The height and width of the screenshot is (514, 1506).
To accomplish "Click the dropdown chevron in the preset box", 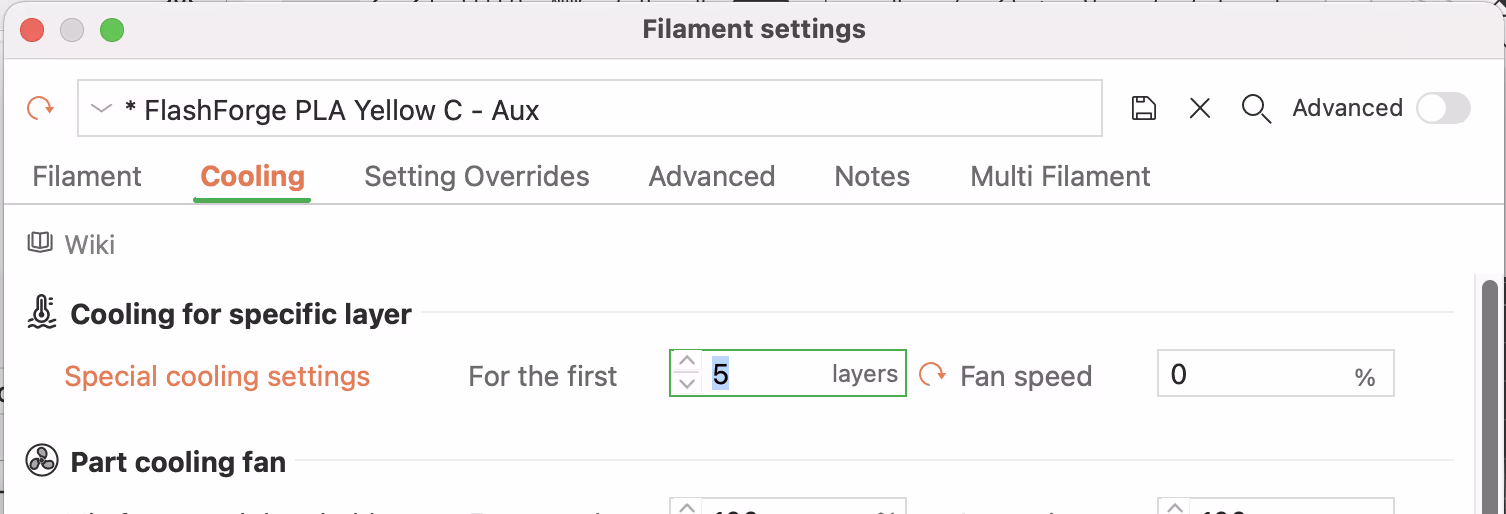I will (101, 108).
